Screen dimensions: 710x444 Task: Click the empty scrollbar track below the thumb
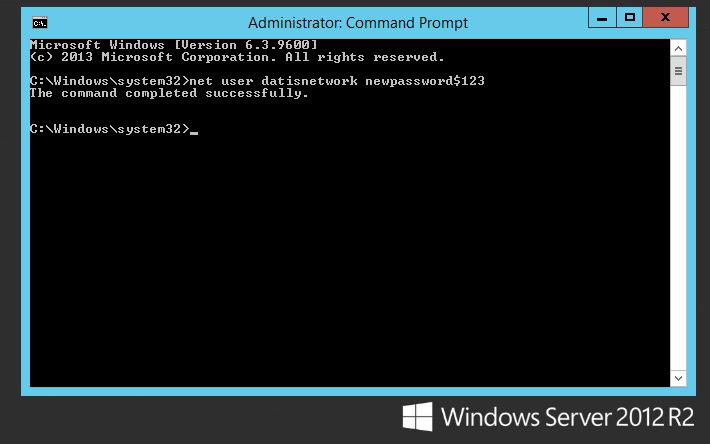coord(678,227)
